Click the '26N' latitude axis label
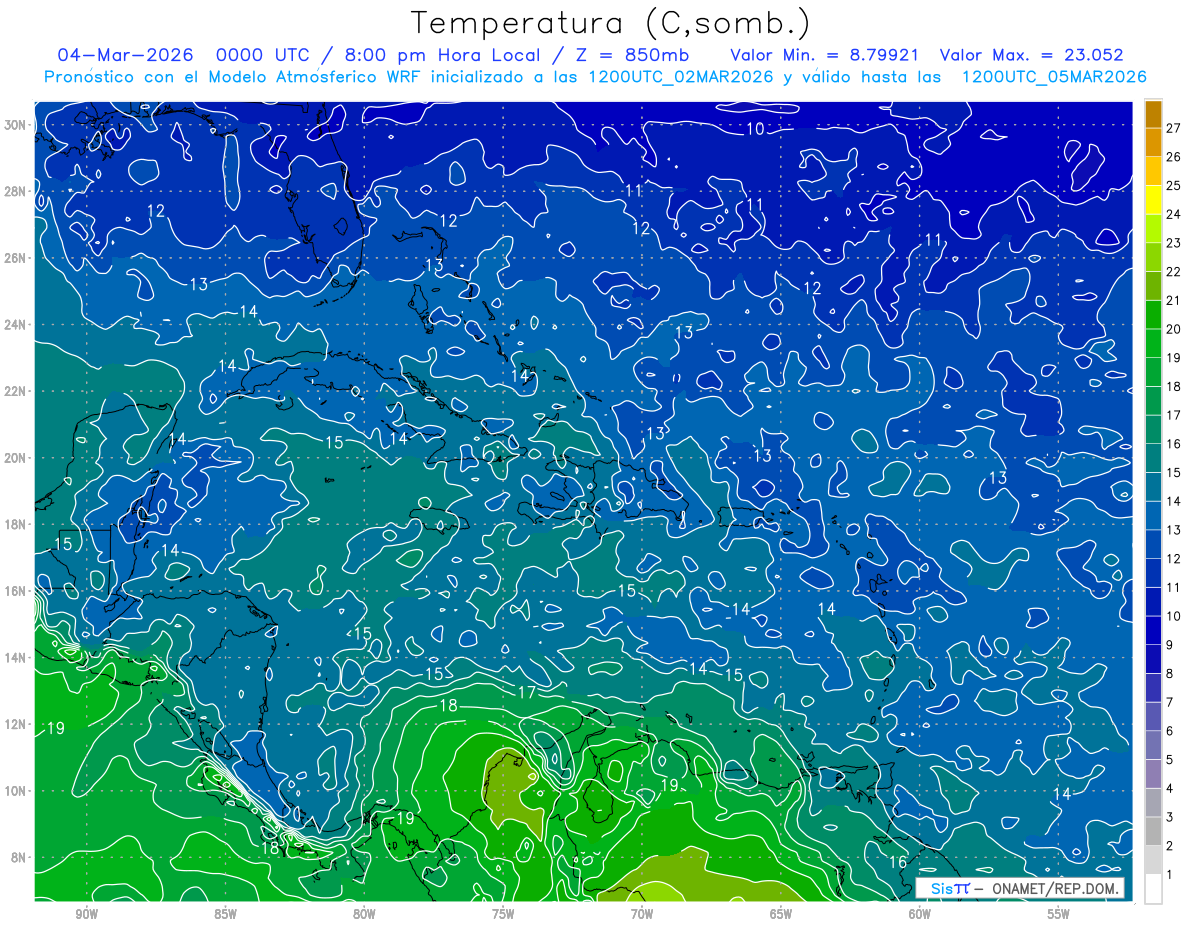This screenshot has height=927, width=1200. (14, 257)
